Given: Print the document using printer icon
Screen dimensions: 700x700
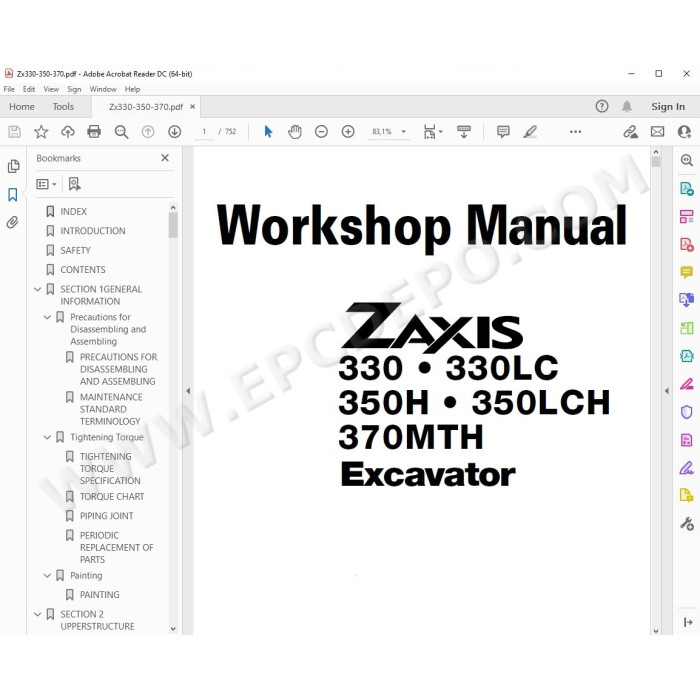Looking at the screenshot, I should [x=94, y=132].
